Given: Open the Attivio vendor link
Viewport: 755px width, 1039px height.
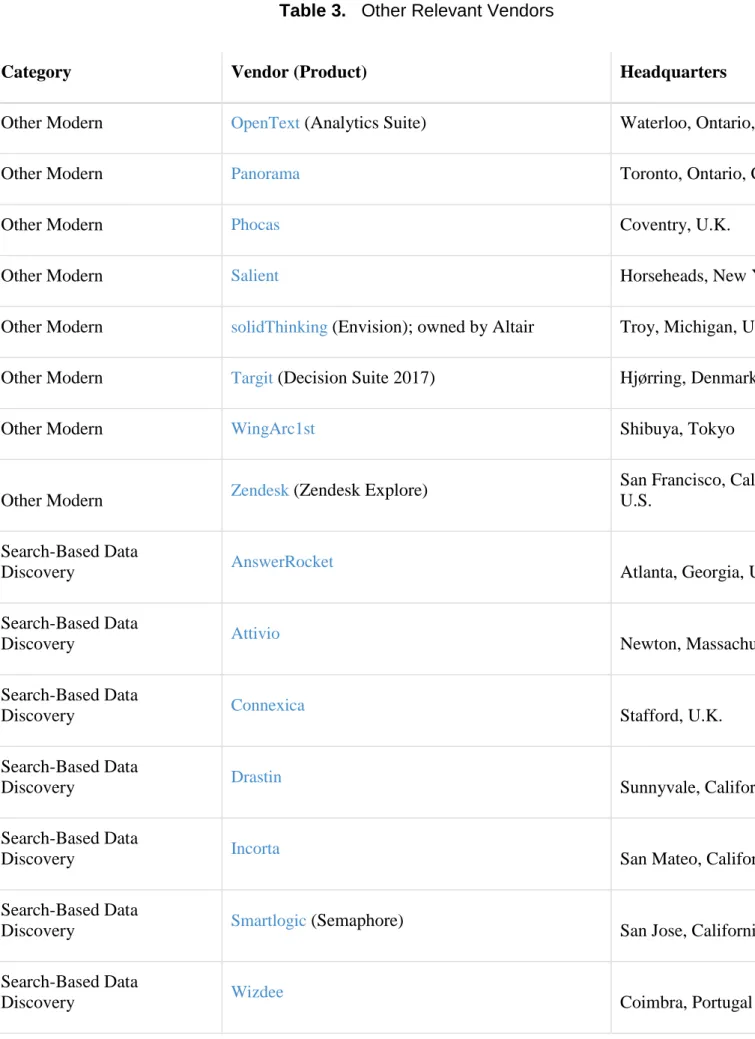Looking at the screenshot, I should (255, 633).
